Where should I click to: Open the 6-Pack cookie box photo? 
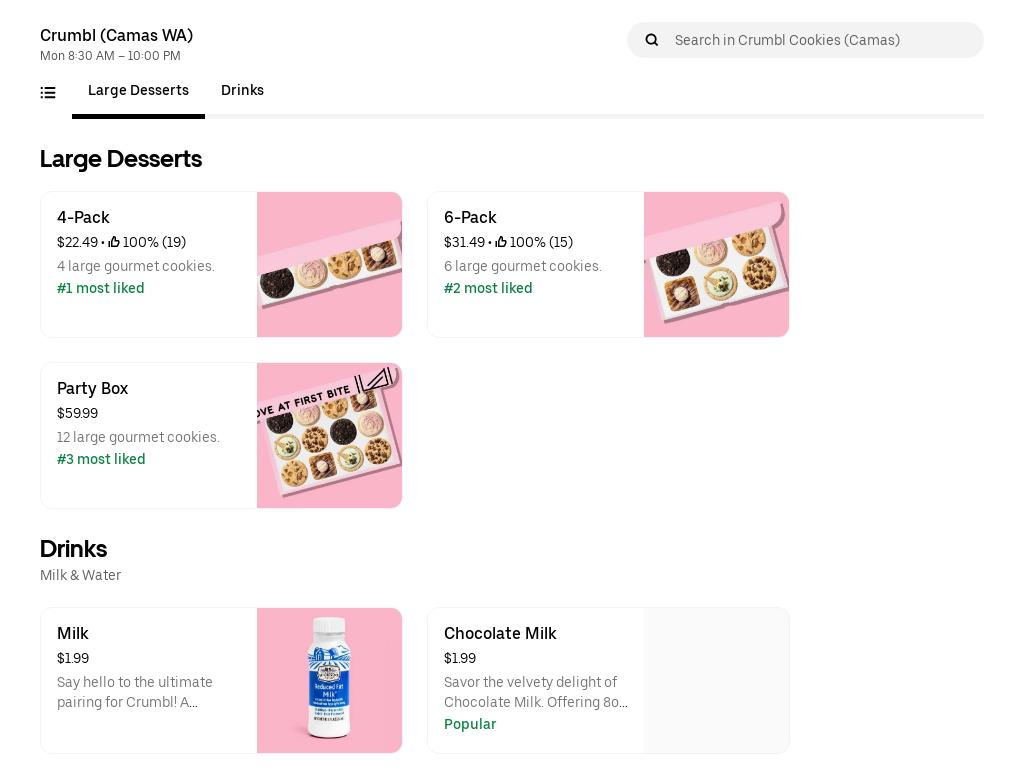pos(716,265)
